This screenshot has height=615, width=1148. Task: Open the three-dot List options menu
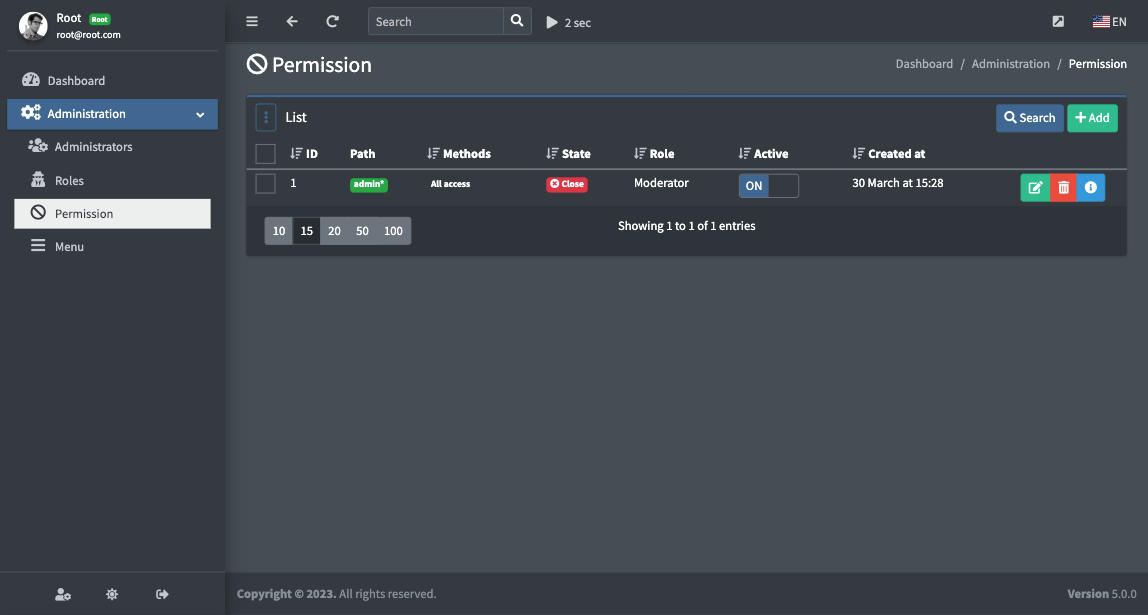coord(266,117)
